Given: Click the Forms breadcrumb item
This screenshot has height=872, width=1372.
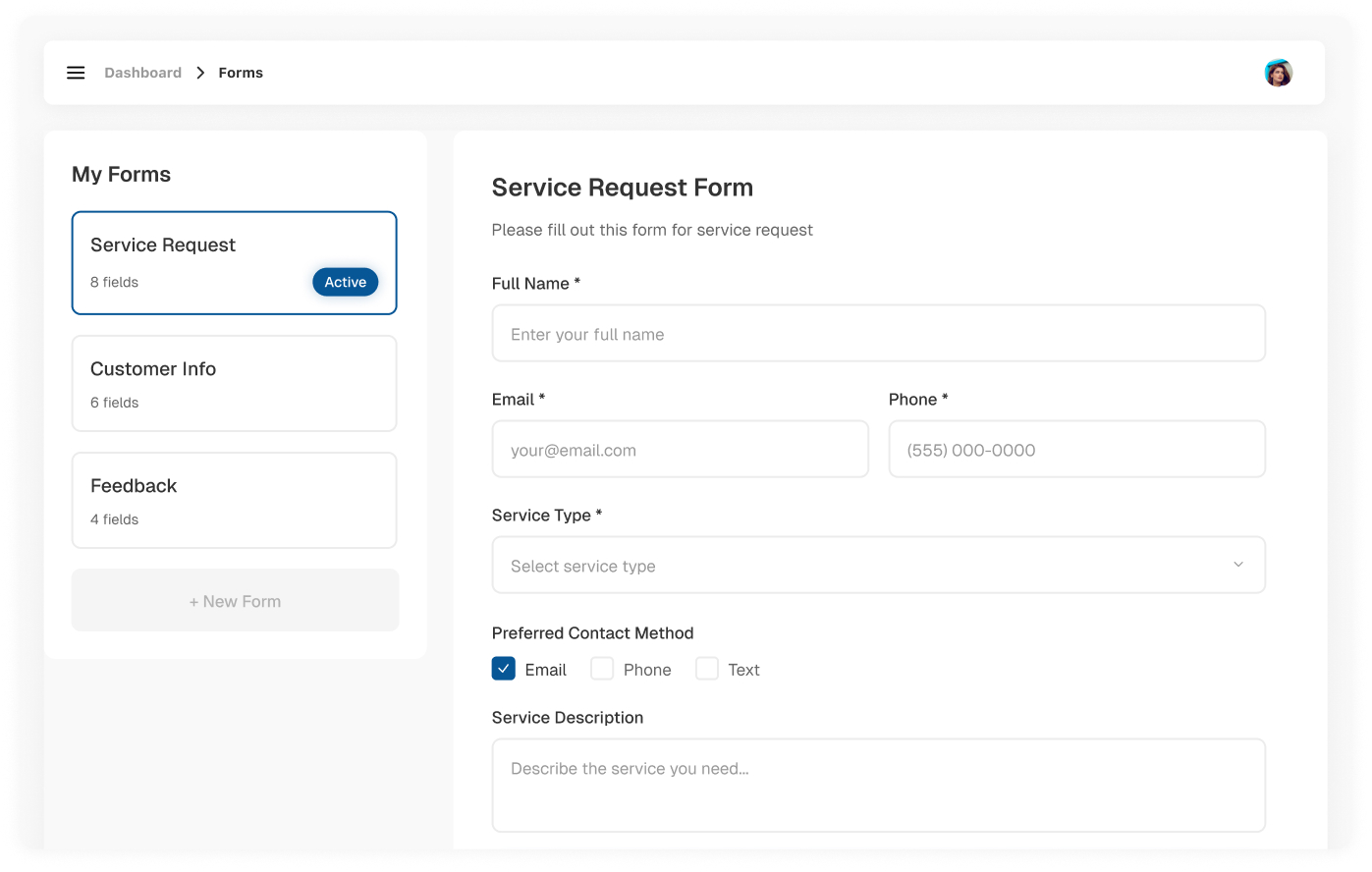Looking at the screenshot, I should pyautogui.click(x=241, y=73).
